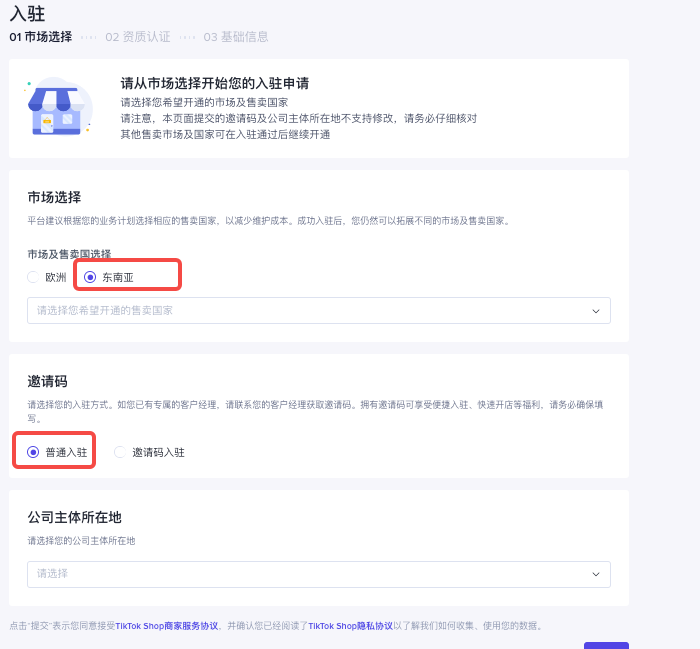Image resolution: width=700 pixels, height=649 pixels.
Task: Click the 市场选择 section heading
Action: (x=54, y=197)
